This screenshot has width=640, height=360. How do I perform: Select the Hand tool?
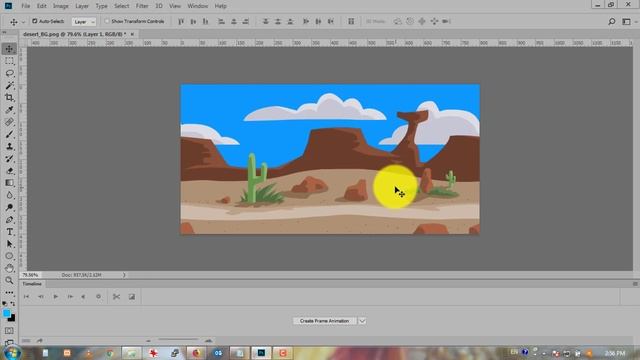pyautogui.click(x=9, y=268)
